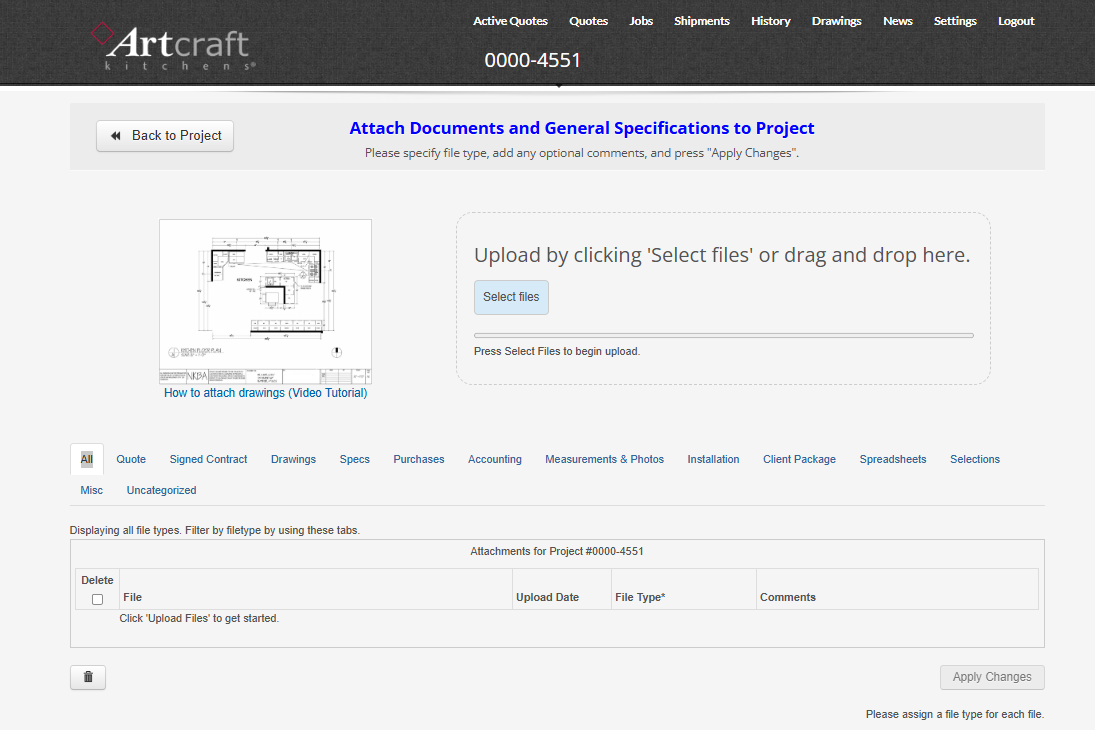Open Active Quotes in top navigation
Viewport: 1095px width, 730px height.
pos(510,21)
